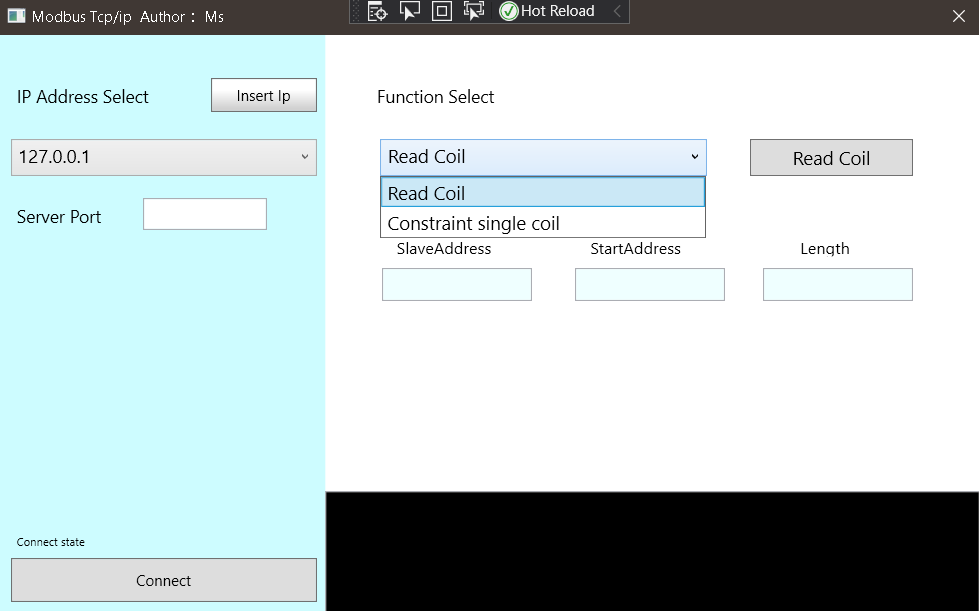Screen dimensions: 979x611
Task: Click the IP Address Select label
Action: tap(82, 97)
